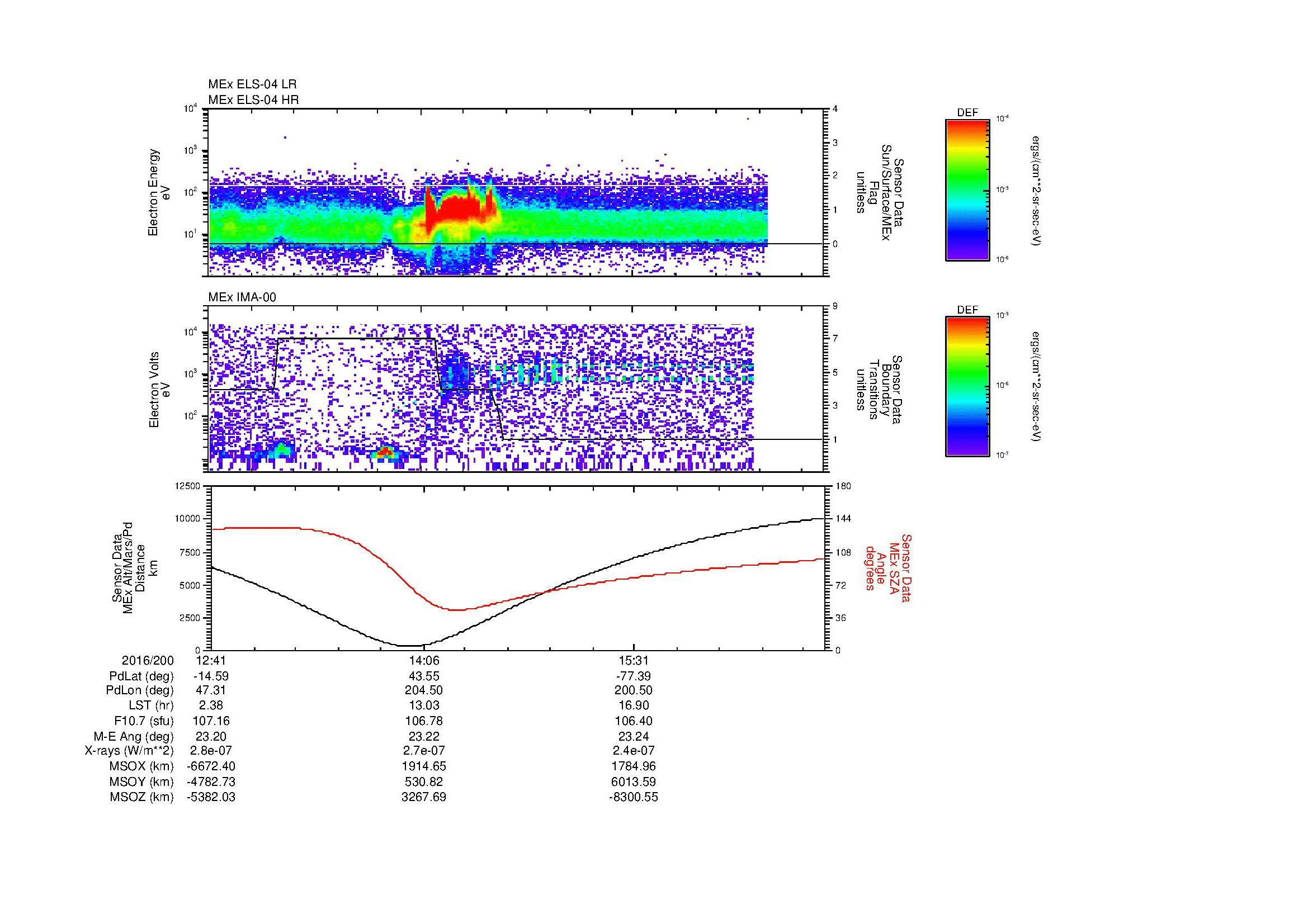This screenshot has height=924, width=1308.
Task: Click the 12:41 time tick label
Action: [211, 661]
